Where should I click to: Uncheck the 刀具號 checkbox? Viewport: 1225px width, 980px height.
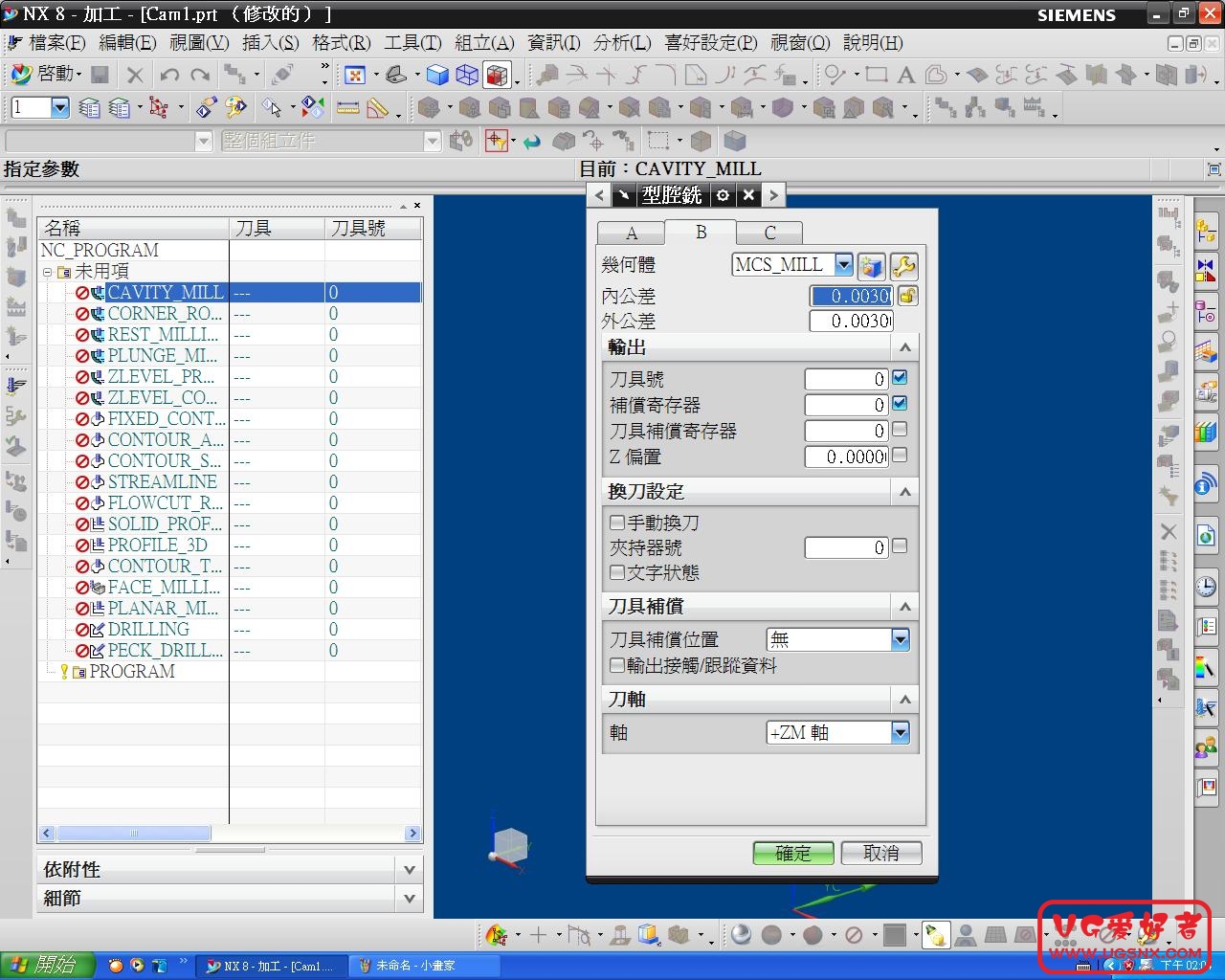coord(900,378)
